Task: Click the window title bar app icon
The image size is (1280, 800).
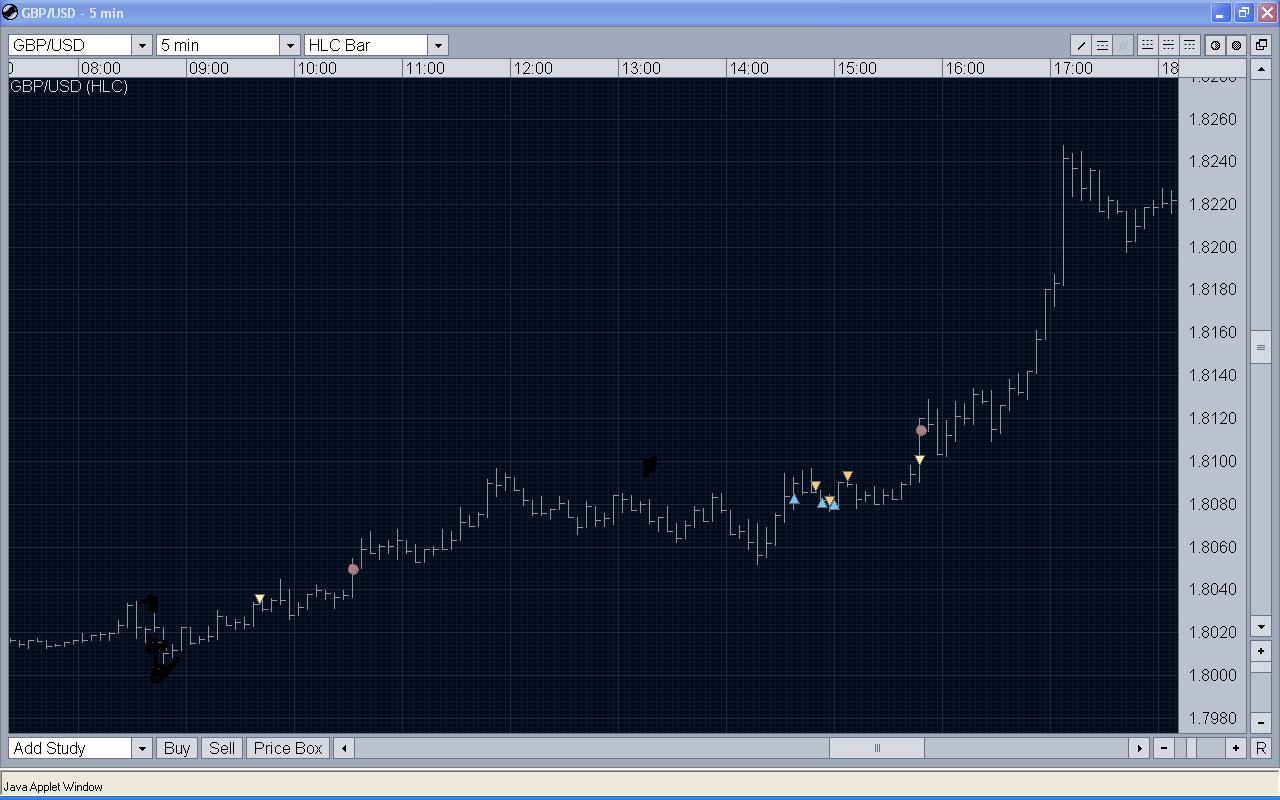Action: pyautogui.click(x=10, y=13)
